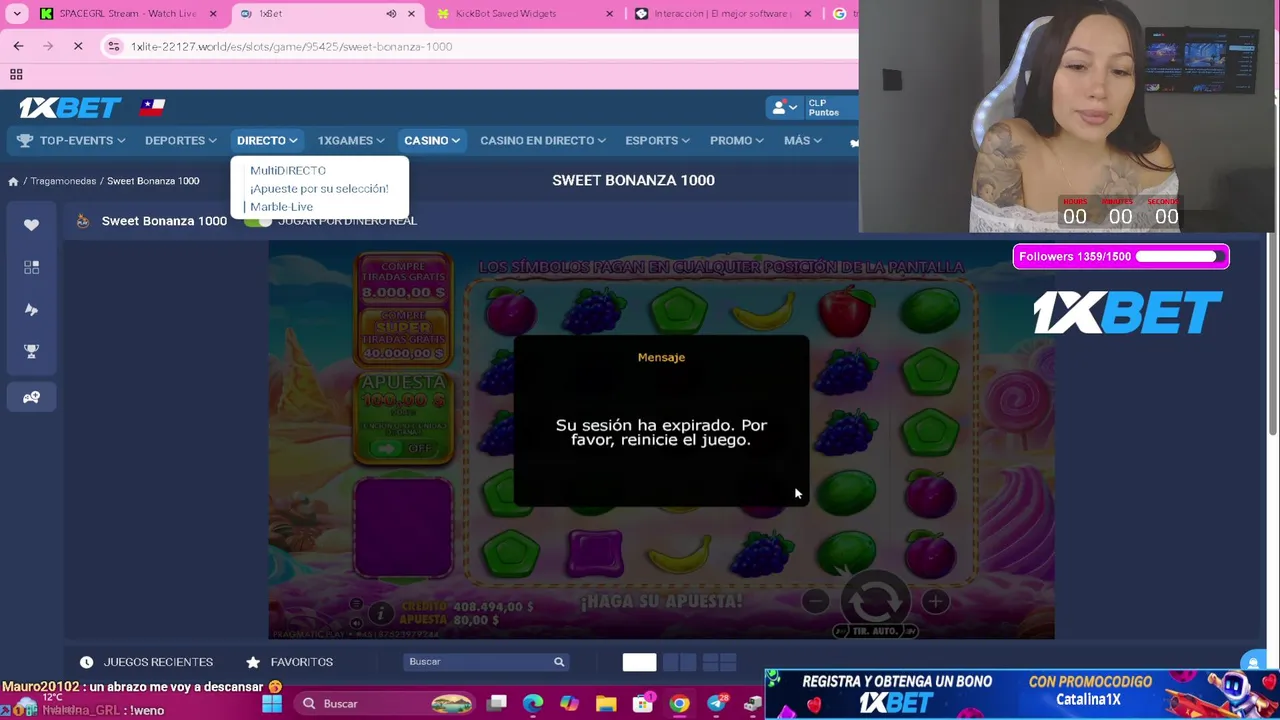
Task: Open the grid icon in the left sidebar
Action: [x=31, y=267]
